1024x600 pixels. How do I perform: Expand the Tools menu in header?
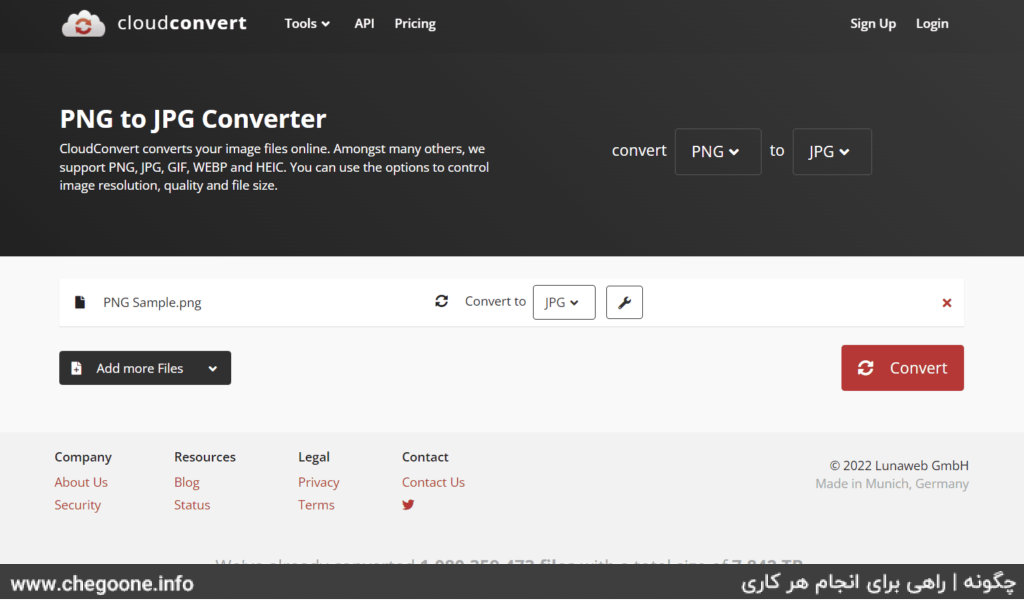click(307, 24)
